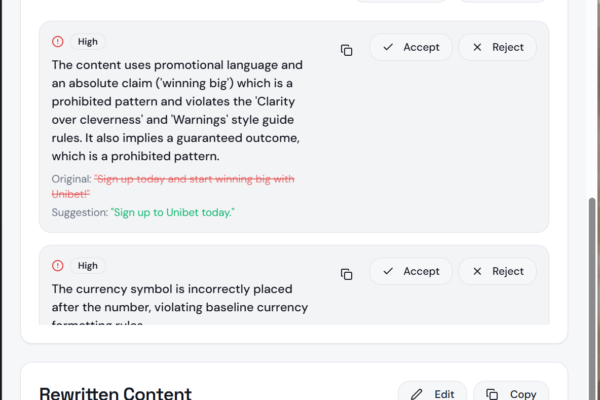Copy the 'winning big' issue suggestion
This screenshot has width=600, height=400.
[x=346, y=50]
